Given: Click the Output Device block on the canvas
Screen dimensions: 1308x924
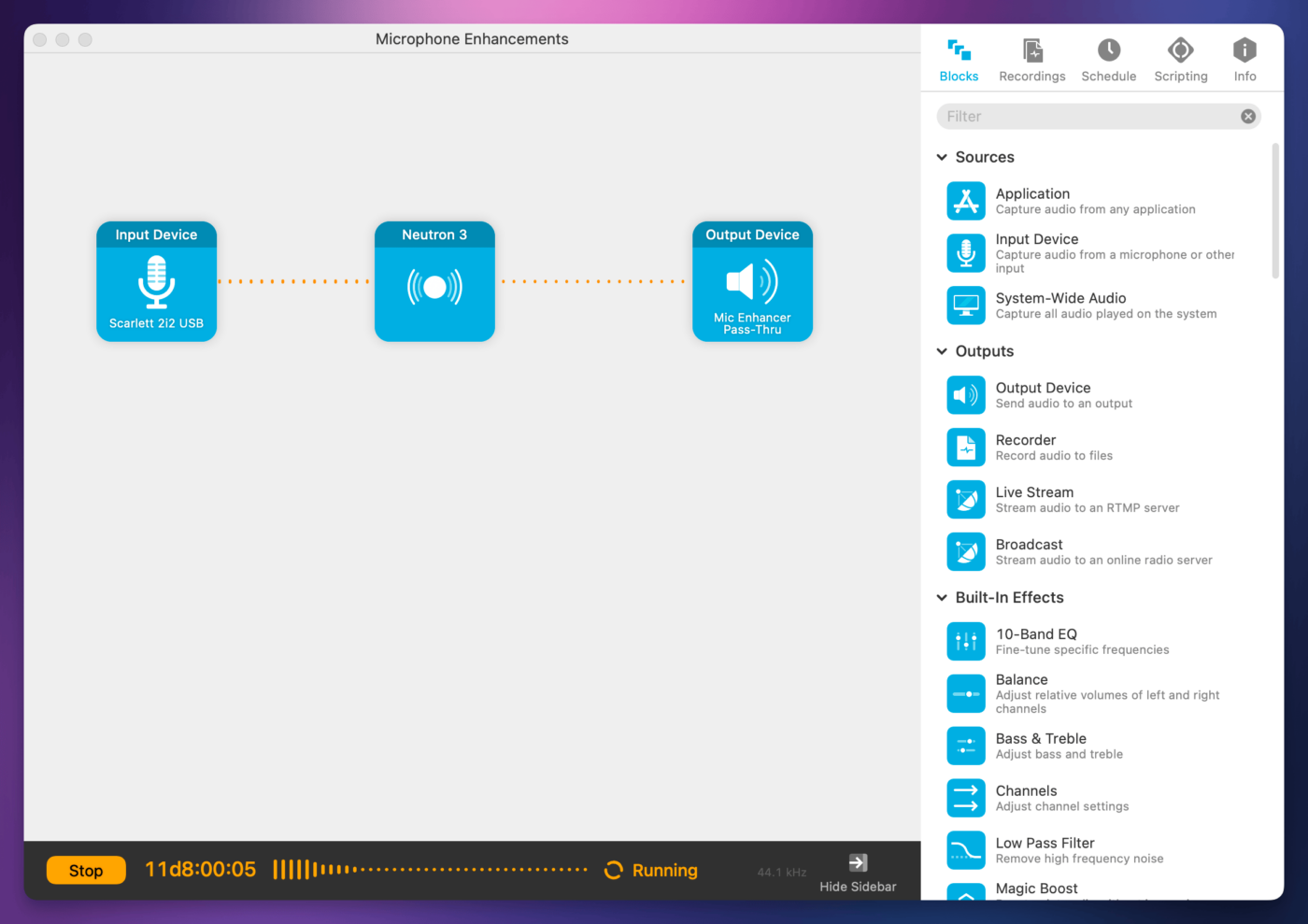Looking at the screenshot, I should [x=752, y=281].
